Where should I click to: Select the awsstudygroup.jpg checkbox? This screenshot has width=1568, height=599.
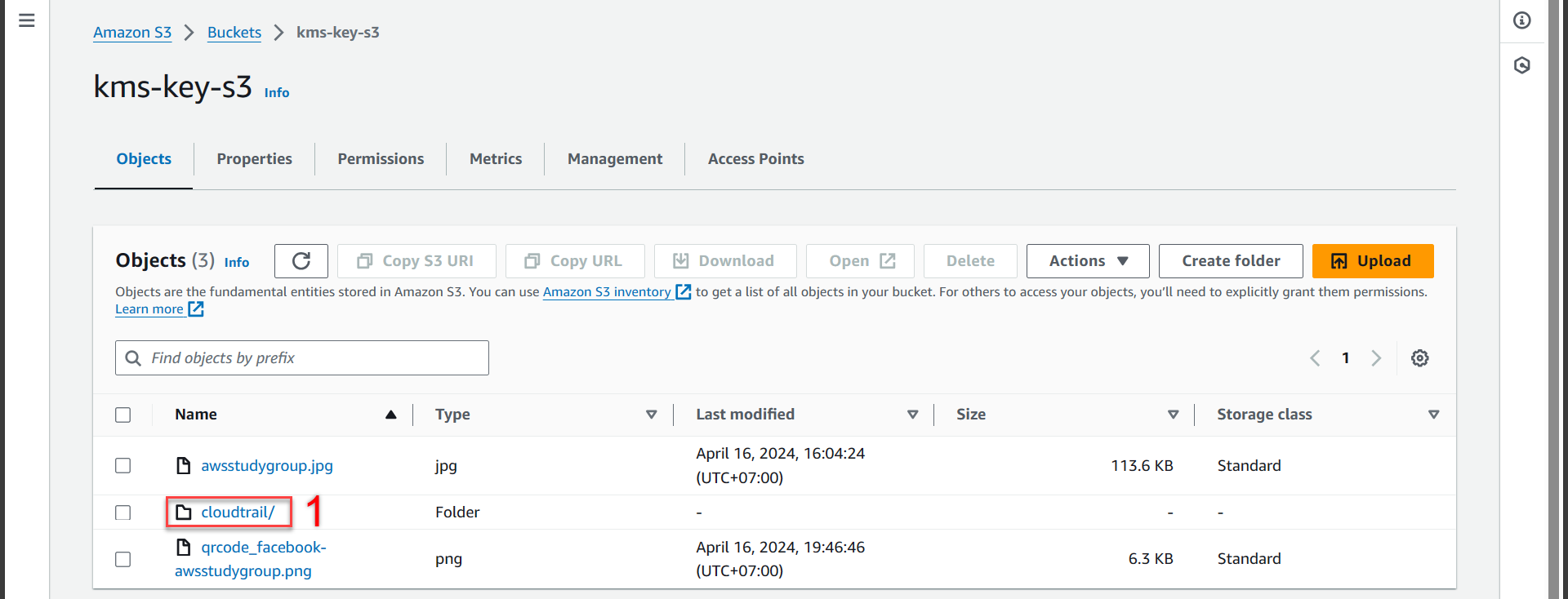point(123,466)
